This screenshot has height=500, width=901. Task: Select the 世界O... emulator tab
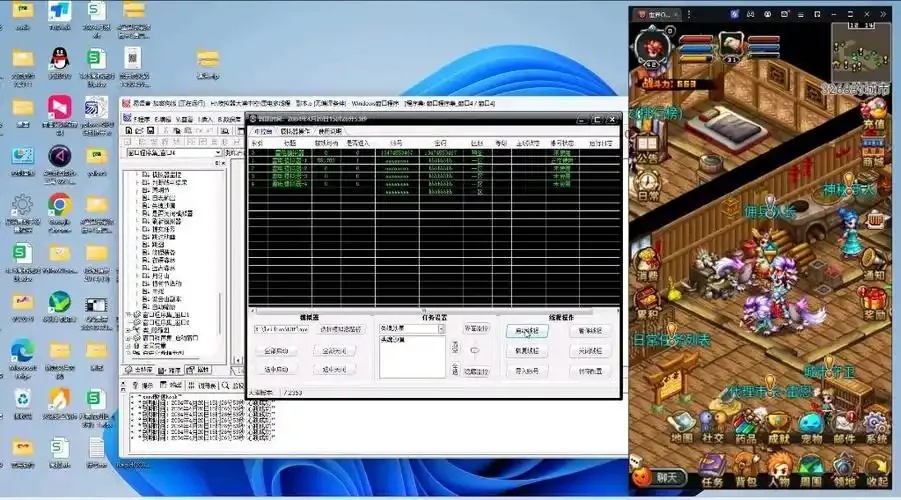click(x=657, y=14)
